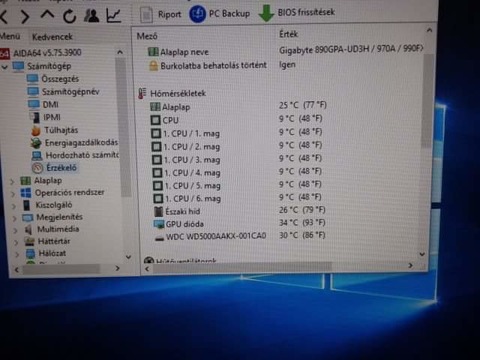Click the Hálózat network icon

coord(31,254)
